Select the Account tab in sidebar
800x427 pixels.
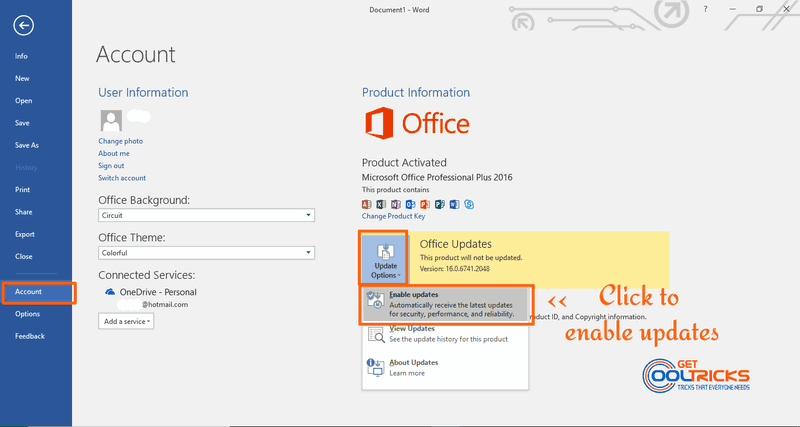point(37,292)
